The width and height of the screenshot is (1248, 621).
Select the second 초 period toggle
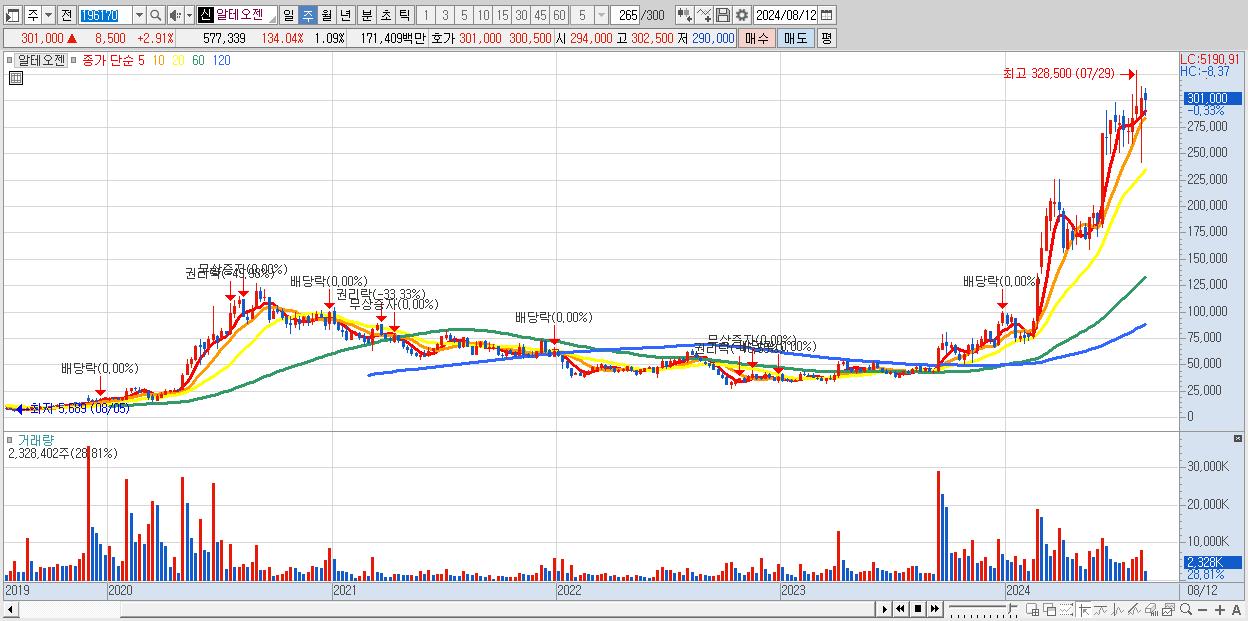[385, 15]
